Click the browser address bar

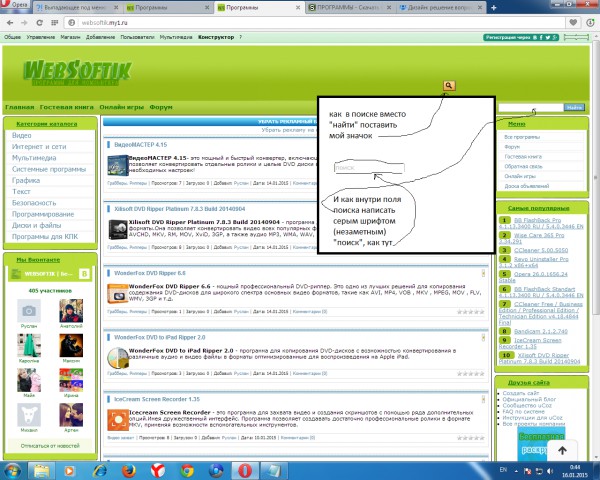(316, 23)
